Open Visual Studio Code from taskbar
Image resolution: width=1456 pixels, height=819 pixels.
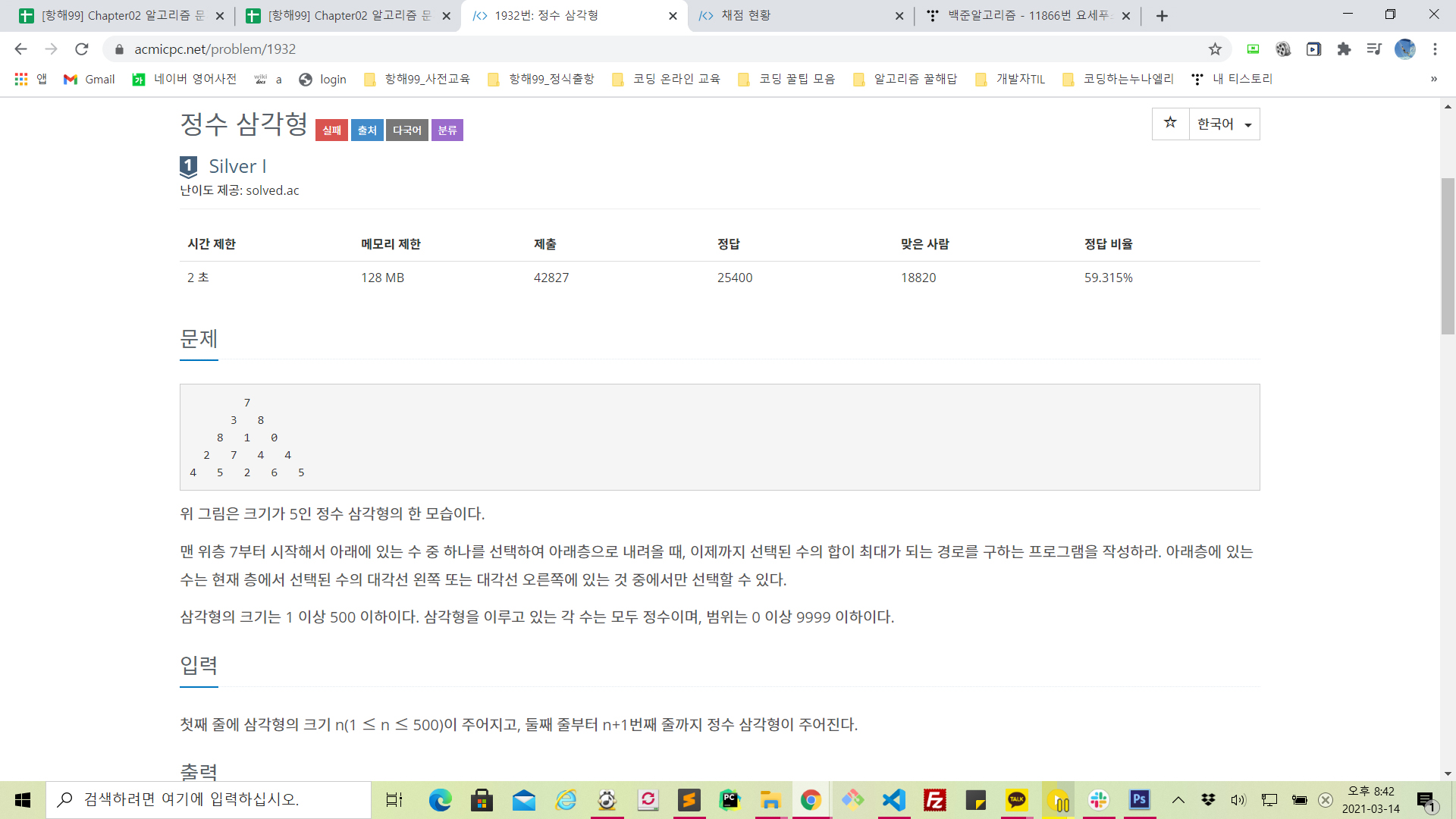894,800
